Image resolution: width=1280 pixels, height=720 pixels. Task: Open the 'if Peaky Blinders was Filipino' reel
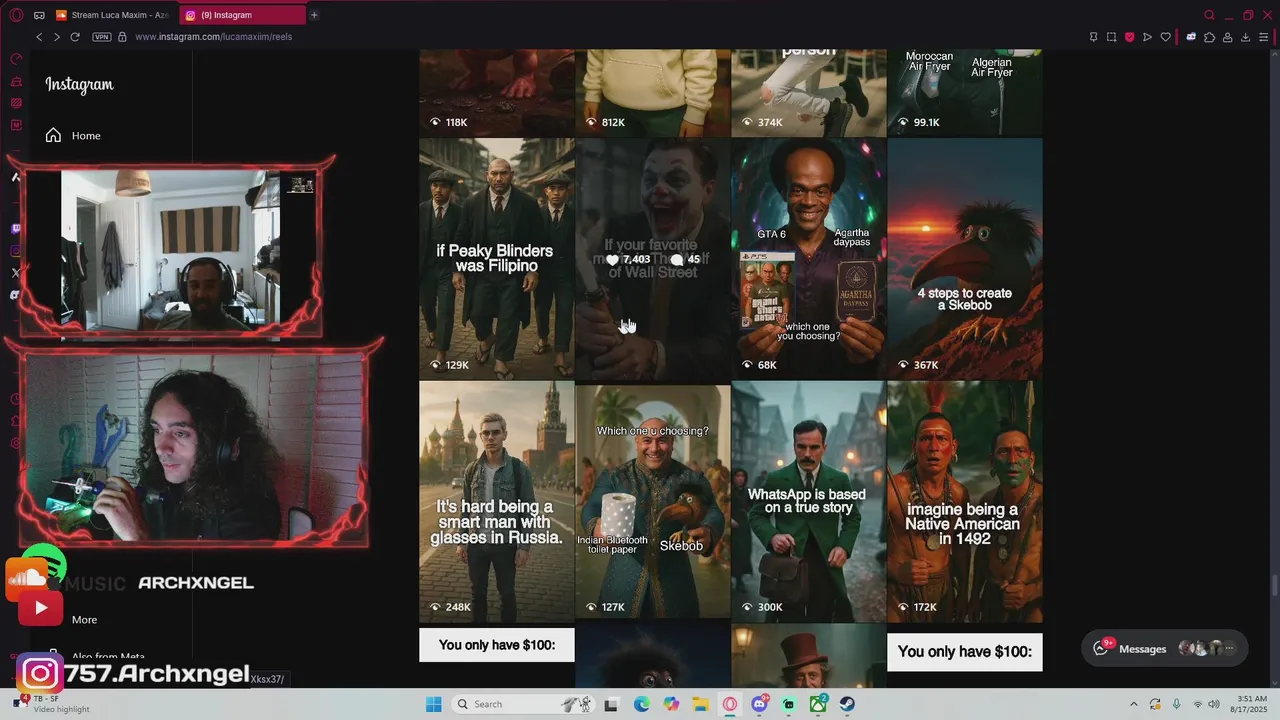[x=497, y=258]
